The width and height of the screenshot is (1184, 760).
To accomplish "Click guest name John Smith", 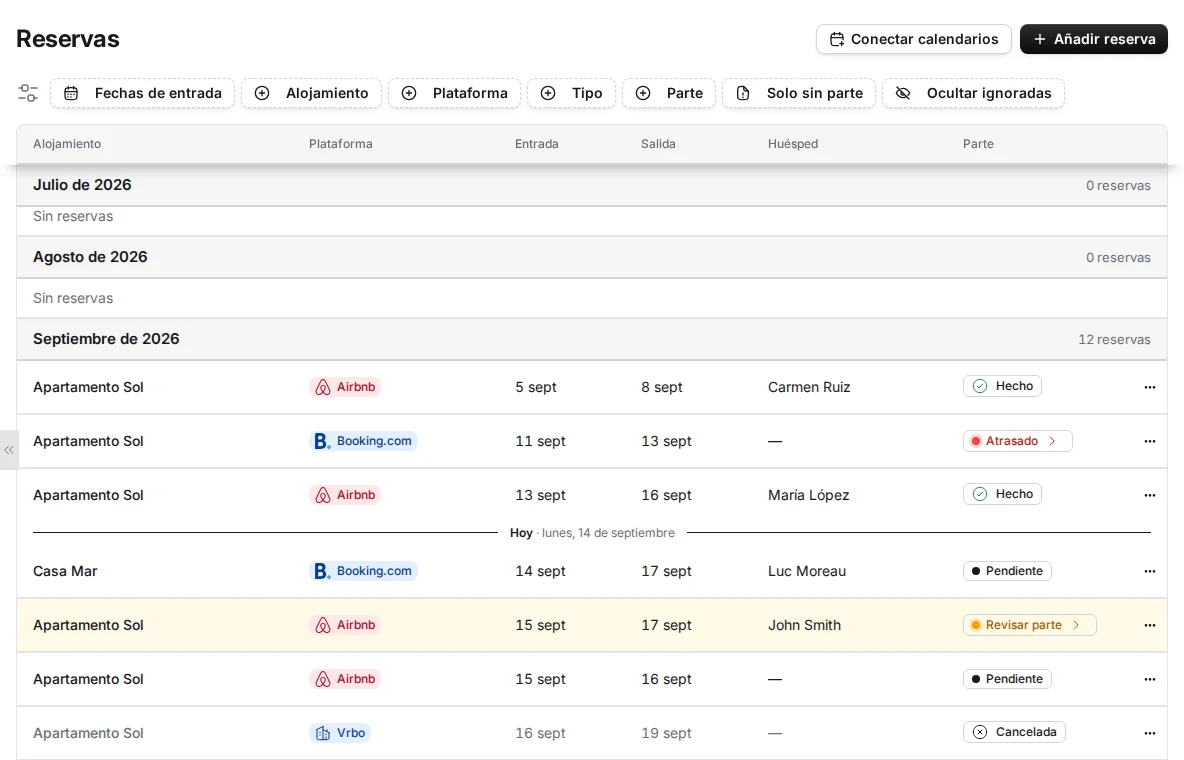I will [x=804, y=625].
